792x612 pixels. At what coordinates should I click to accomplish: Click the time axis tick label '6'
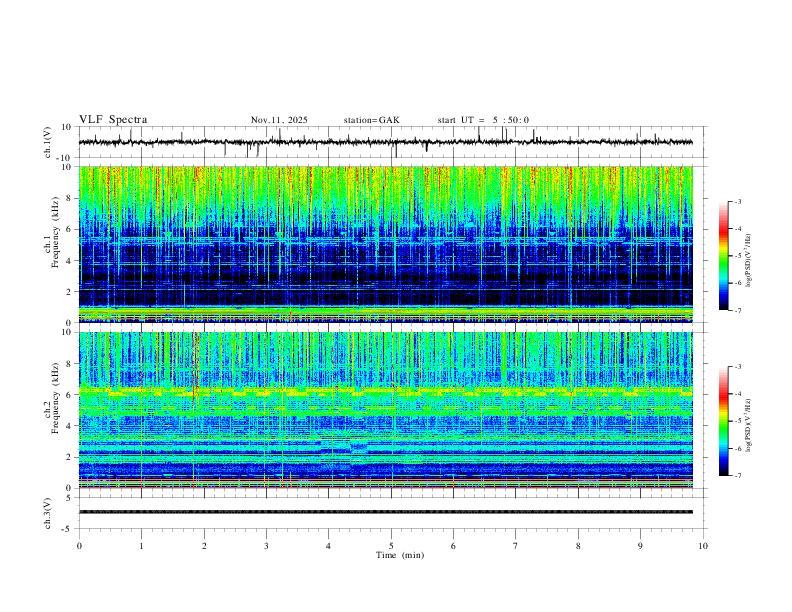pyautogui.click(x=454, y=546)
